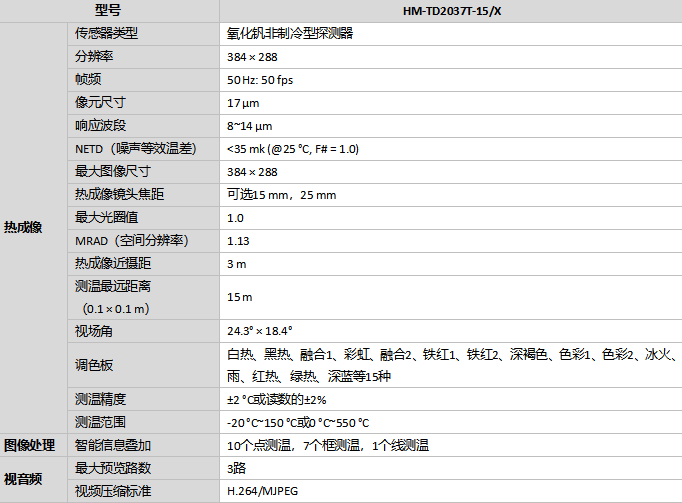Select the model name HM-TD2037T-15/X
The width and height of the screenshot is (682, 503).
pos(451,11)
